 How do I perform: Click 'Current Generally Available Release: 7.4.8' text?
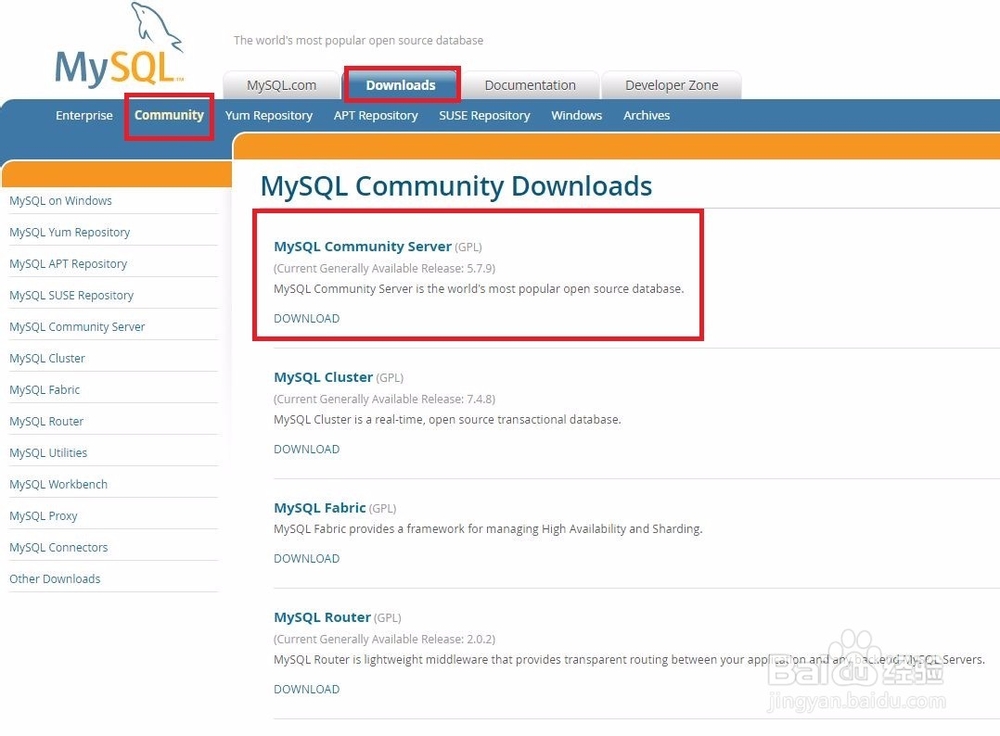coord(385,399)
